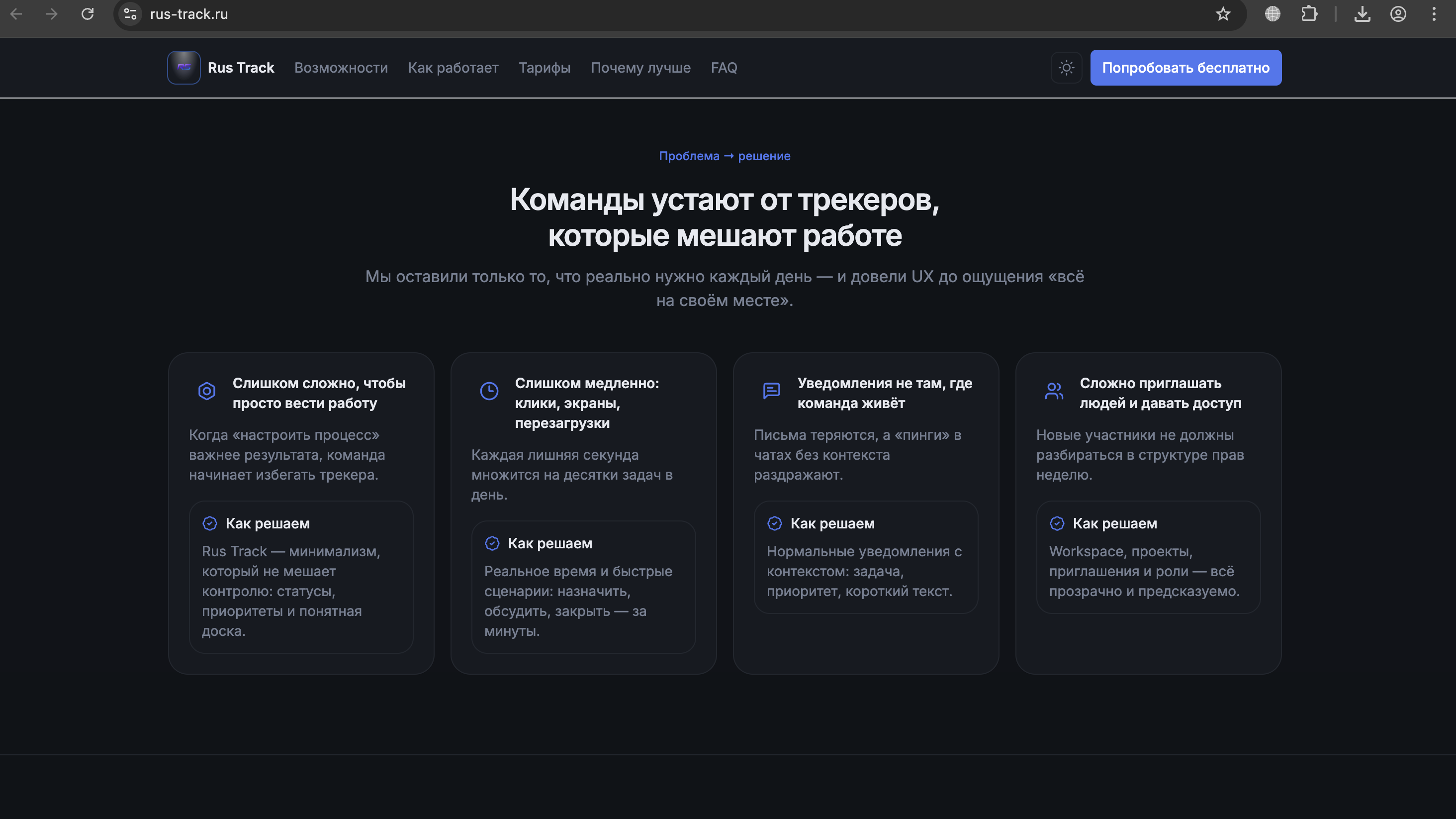This screenshot has width=1456, height=819.
Task: Reload the rus-track.ru page
Action: click(x=88, y=14)
